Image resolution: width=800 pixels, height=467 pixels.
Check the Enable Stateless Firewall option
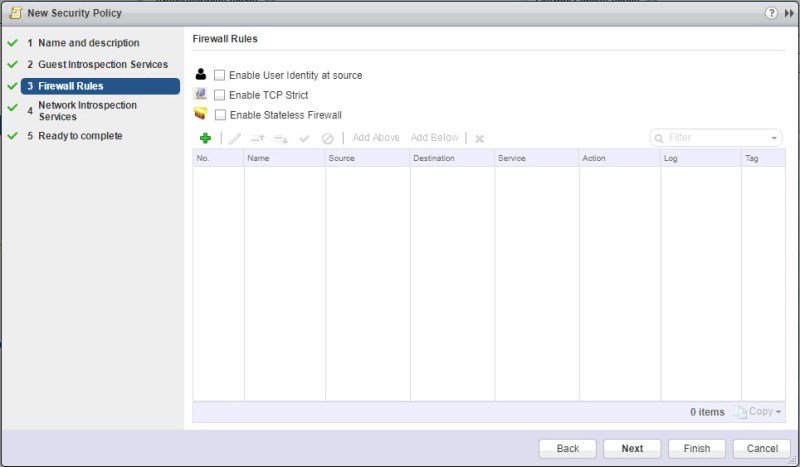point(220,115)
